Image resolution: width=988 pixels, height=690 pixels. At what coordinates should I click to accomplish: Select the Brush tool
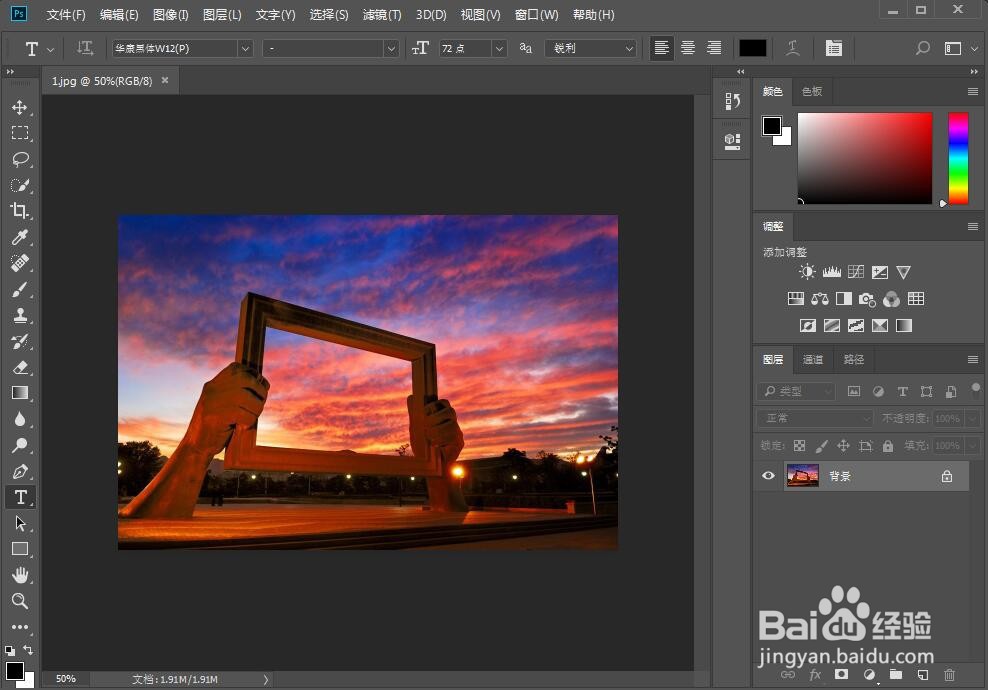pyautogui.click(x=20, y=289)
